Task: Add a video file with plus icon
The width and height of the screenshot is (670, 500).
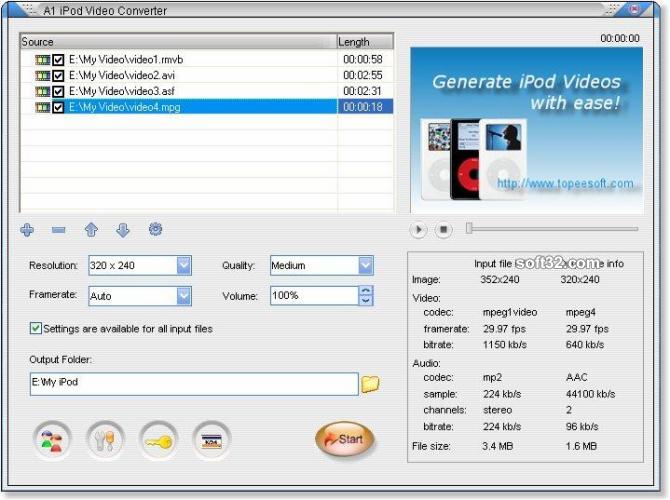Action: tap(27, 230)
